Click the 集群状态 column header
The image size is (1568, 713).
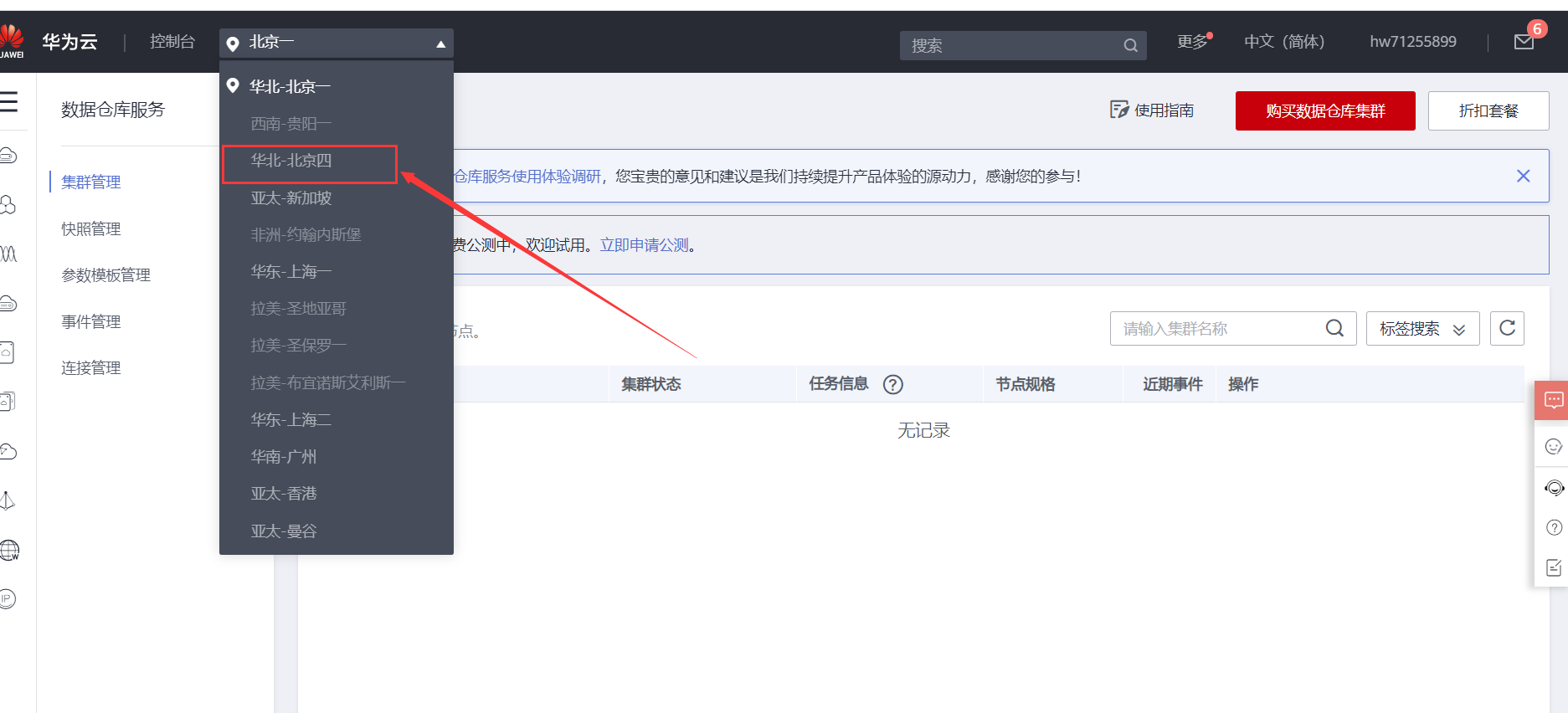tap(651, 384)
